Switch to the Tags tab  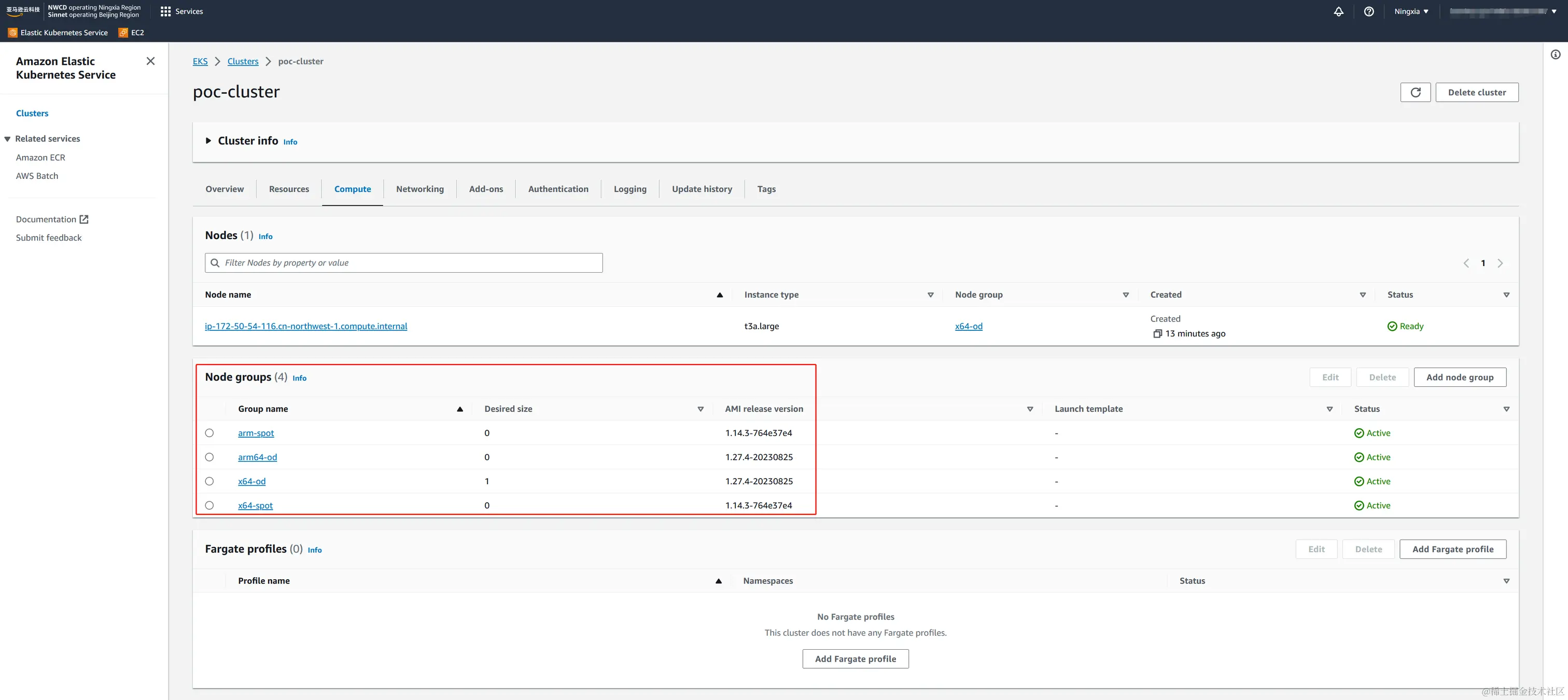coord(766,189)
